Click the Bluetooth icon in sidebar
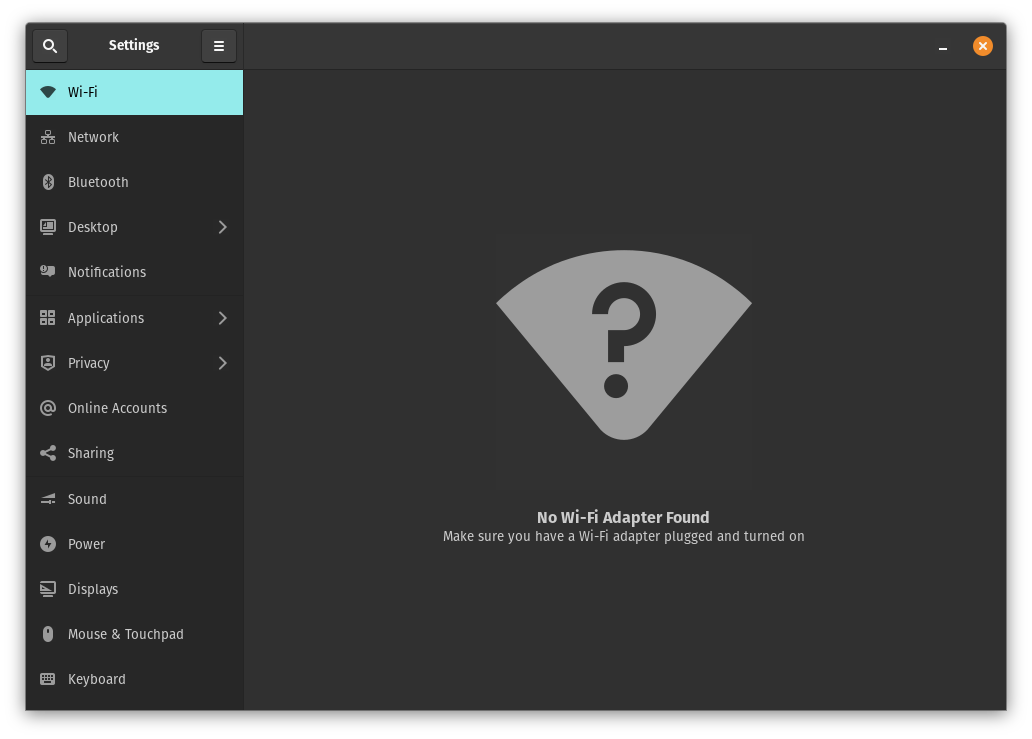 [x=48, y=182]
